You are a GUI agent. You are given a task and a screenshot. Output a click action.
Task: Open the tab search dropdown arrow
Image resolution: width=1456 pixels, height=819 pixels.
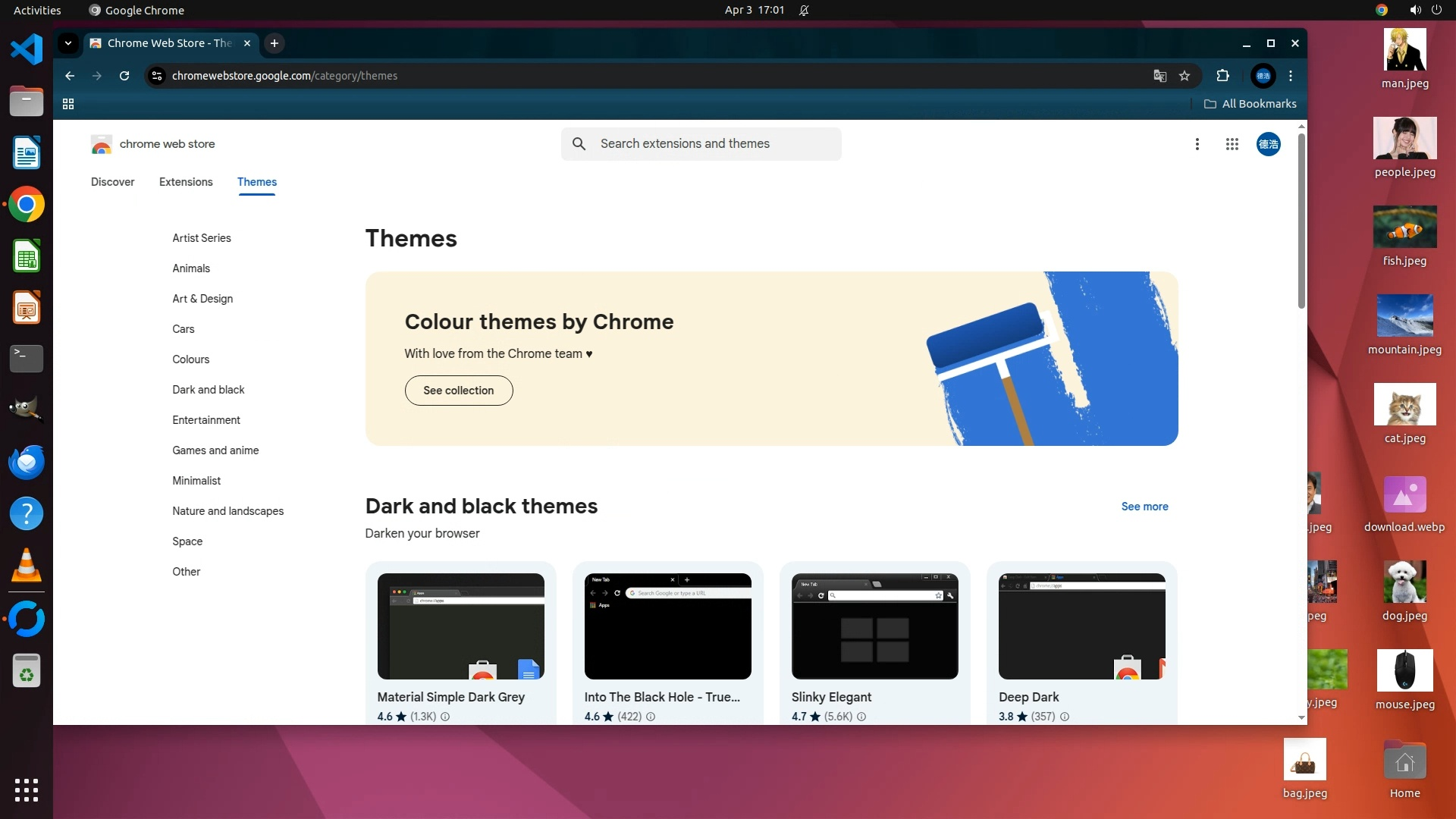(68, 43)
